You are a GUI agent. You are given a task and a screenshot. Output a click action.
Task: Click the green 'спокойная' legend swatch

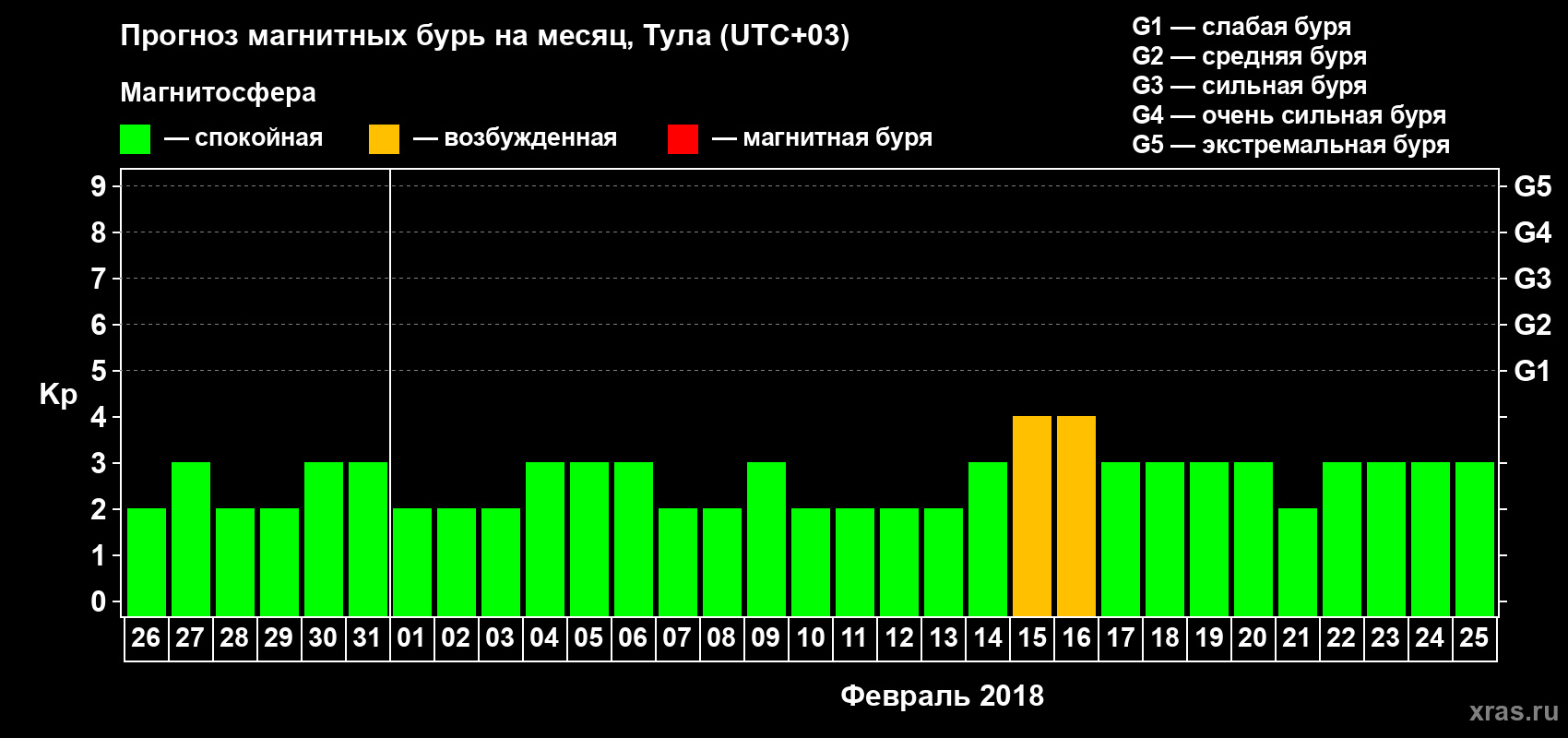click(136, 139)
